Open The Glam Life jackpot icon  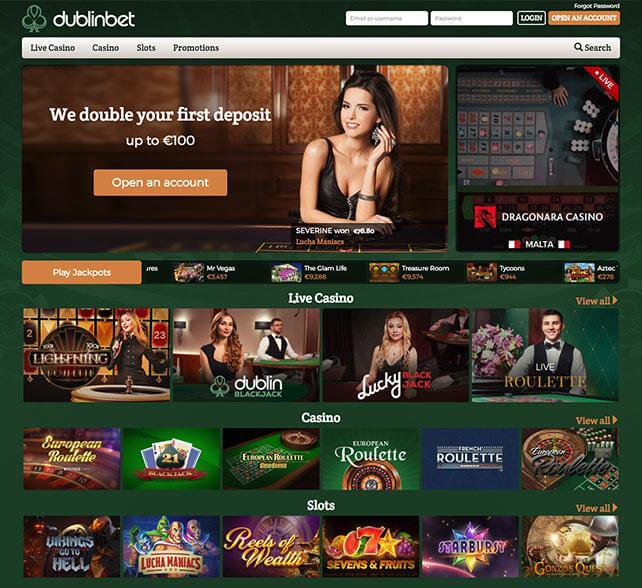(286, 272)
